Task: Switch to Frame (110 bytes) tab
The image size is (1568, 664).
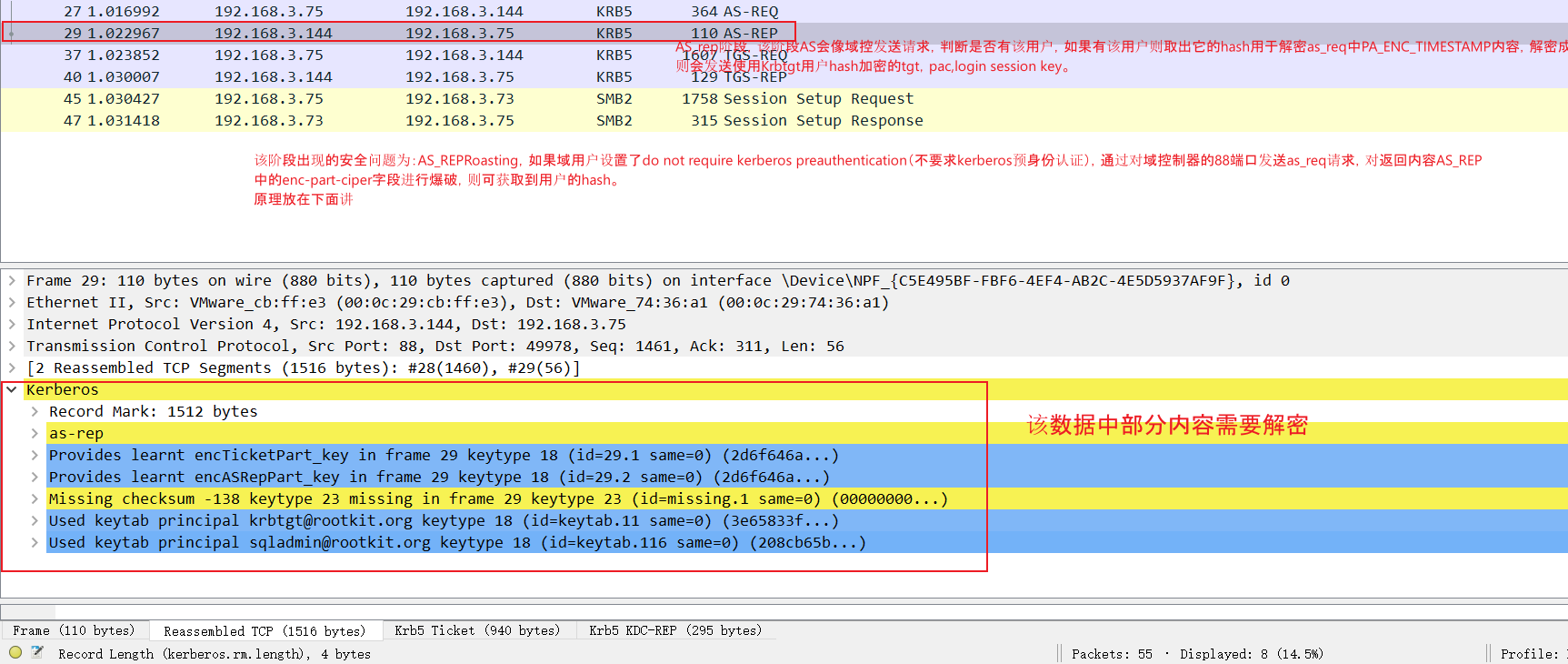Action: (74, 630)
